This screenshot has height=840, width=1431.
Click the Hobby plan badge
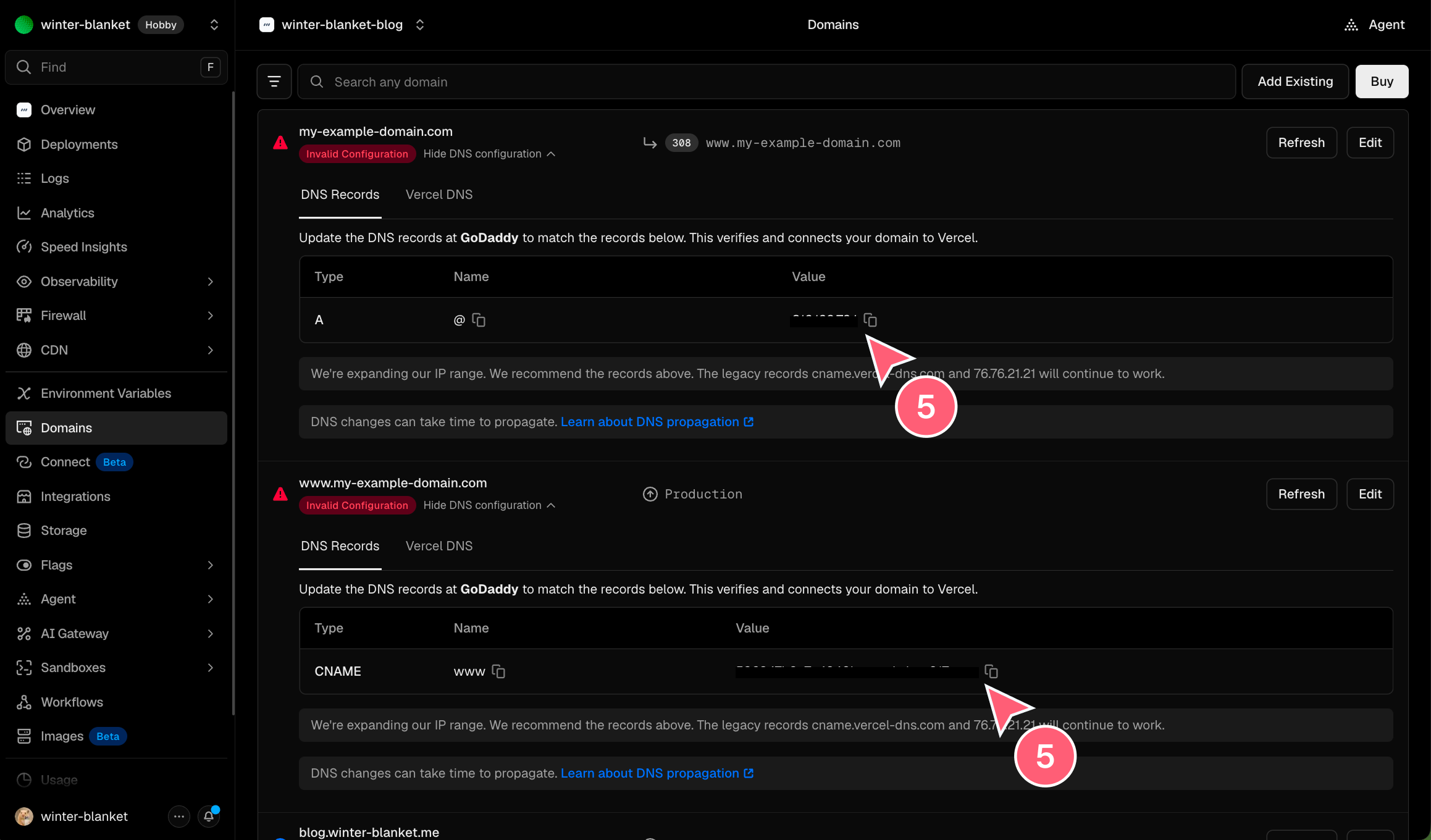[161, 25]
